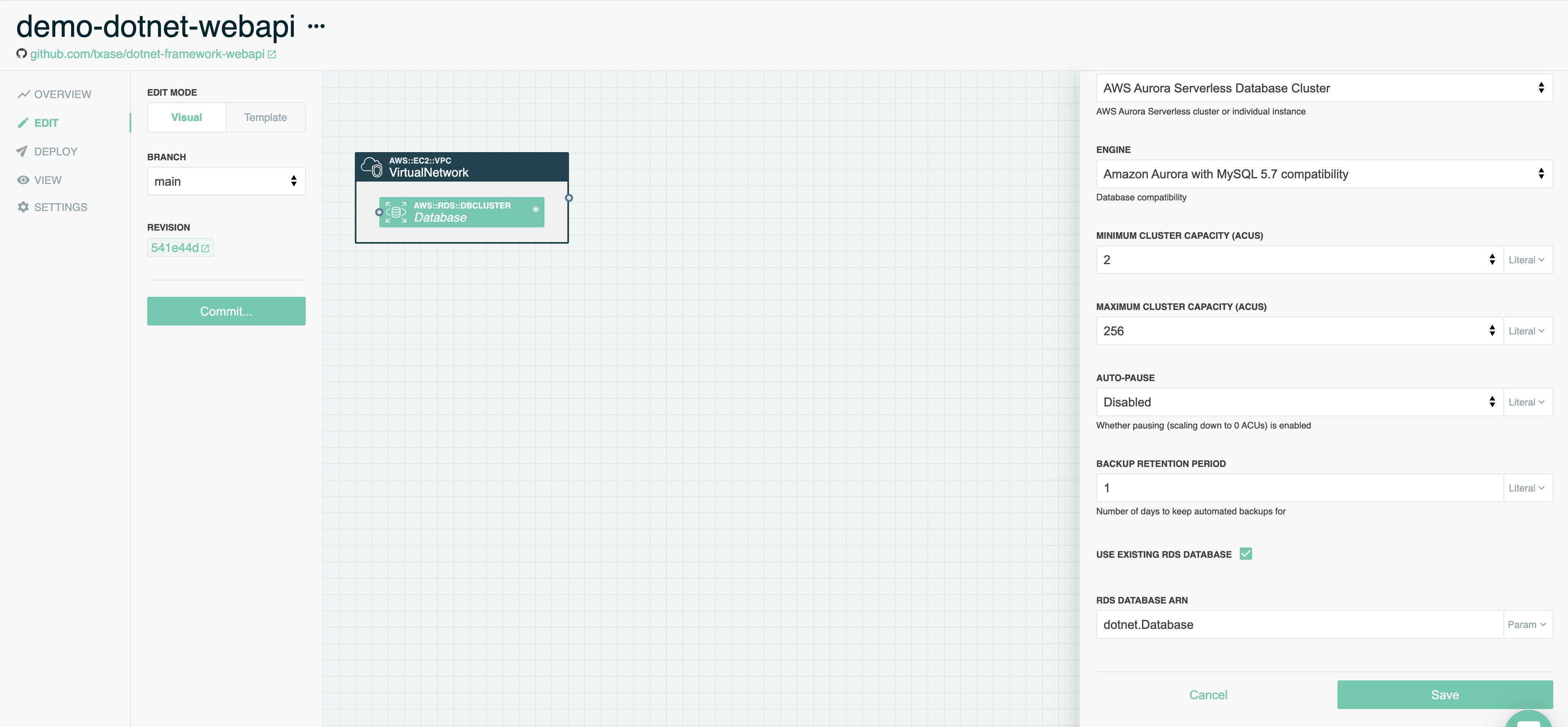Open the ellipsis menu next to demo-dotnet-webapi
The width and height of the screenshot is (1568, 727).
point(316,26)
